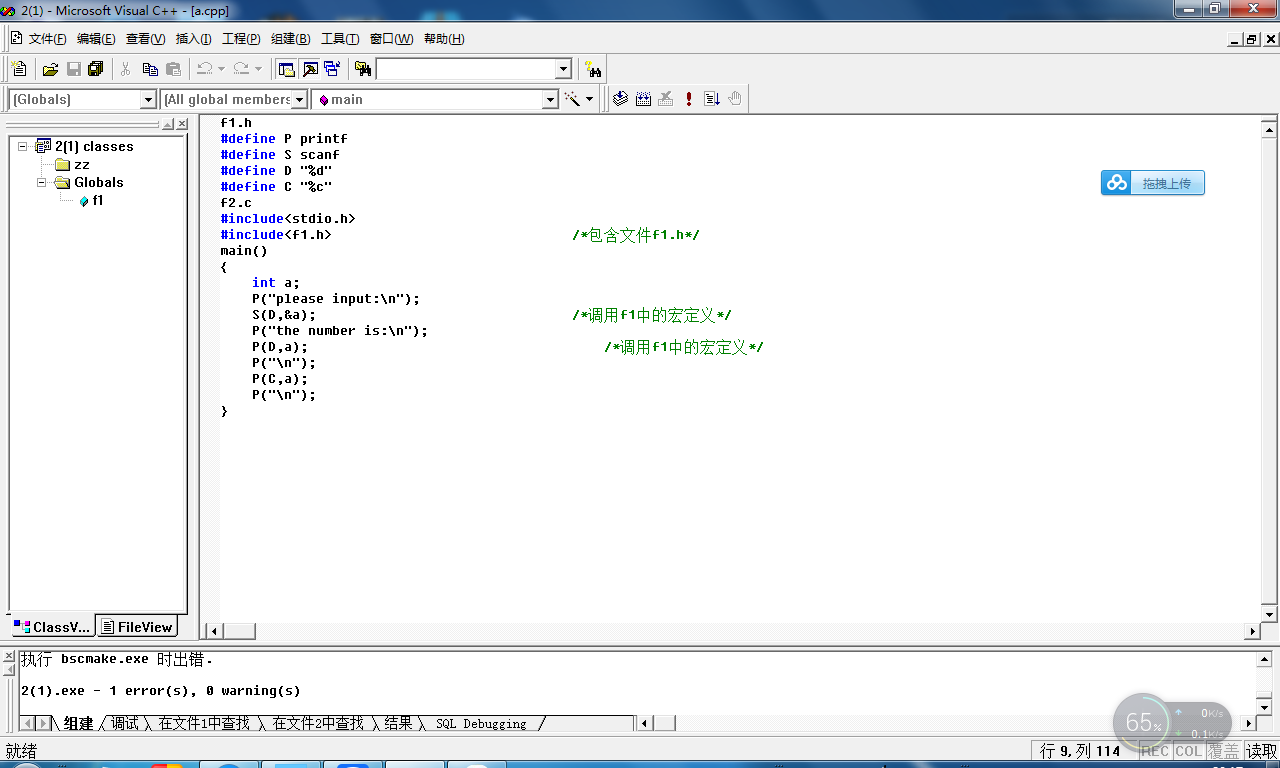The height and width of the screenshot is (768, 1280).
Task: Open the Undo history dropdown arrow
Action: pyautogui.click(x=221, y=69)
